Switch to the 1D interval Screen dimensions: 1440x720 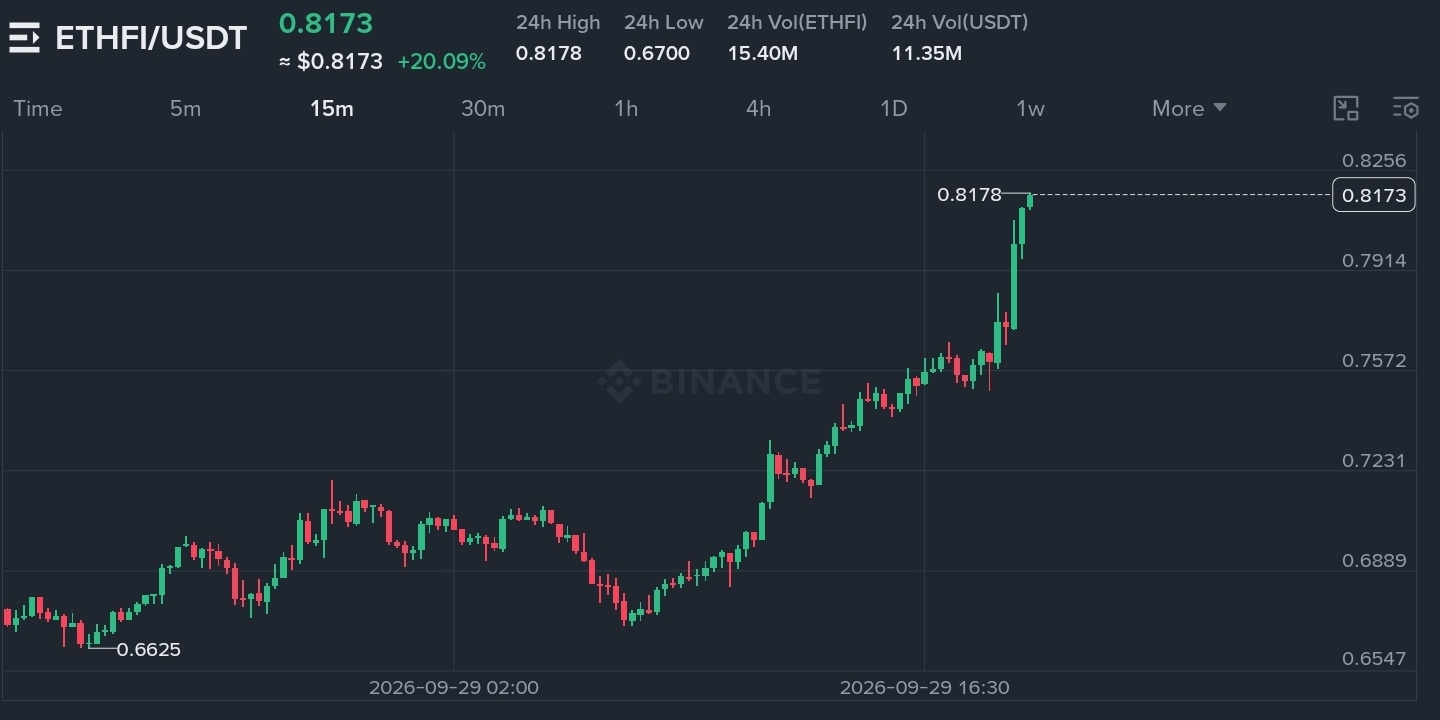[893, 108]
